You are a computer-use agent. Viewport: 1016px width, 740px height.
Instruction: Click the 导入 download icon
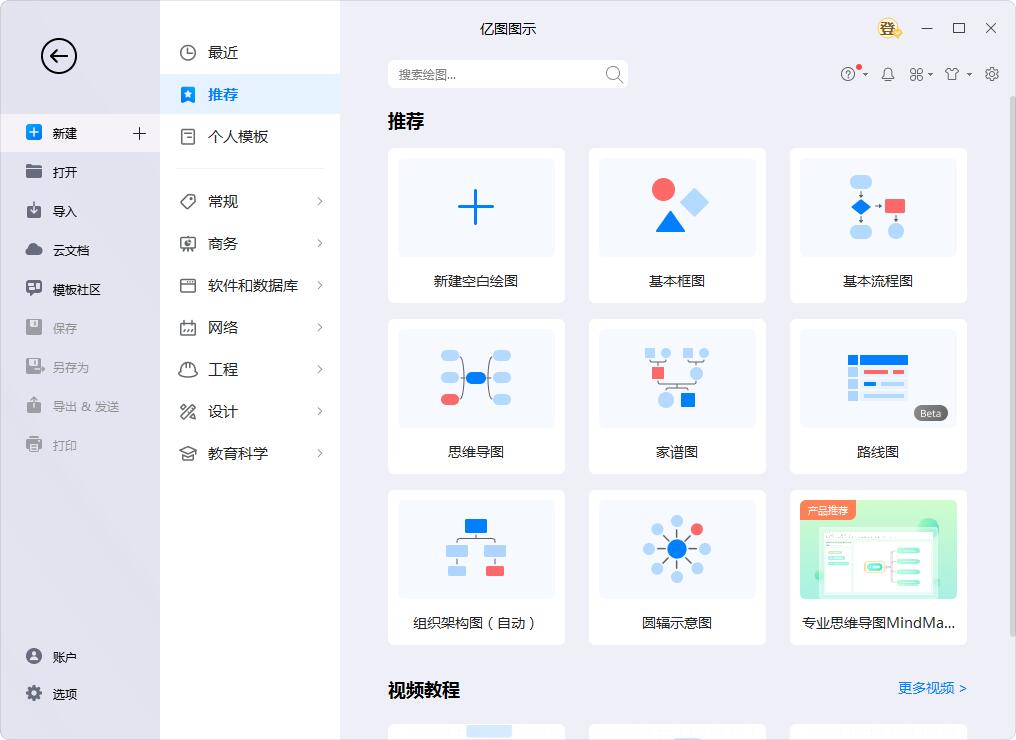pos(34,210)
